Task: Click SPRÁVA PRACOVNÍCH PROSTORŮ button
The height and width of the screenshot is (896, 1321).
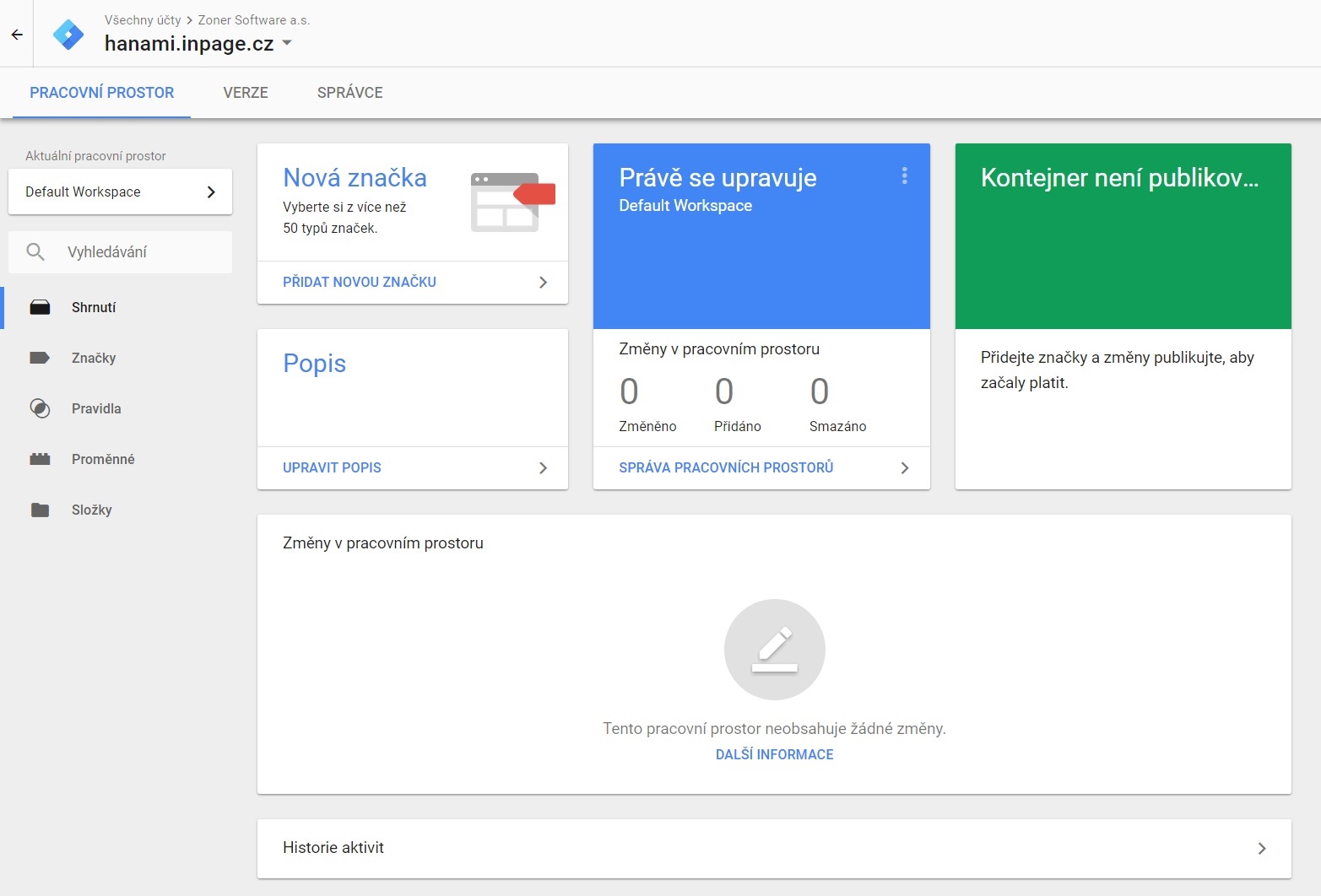Action: 762,467
